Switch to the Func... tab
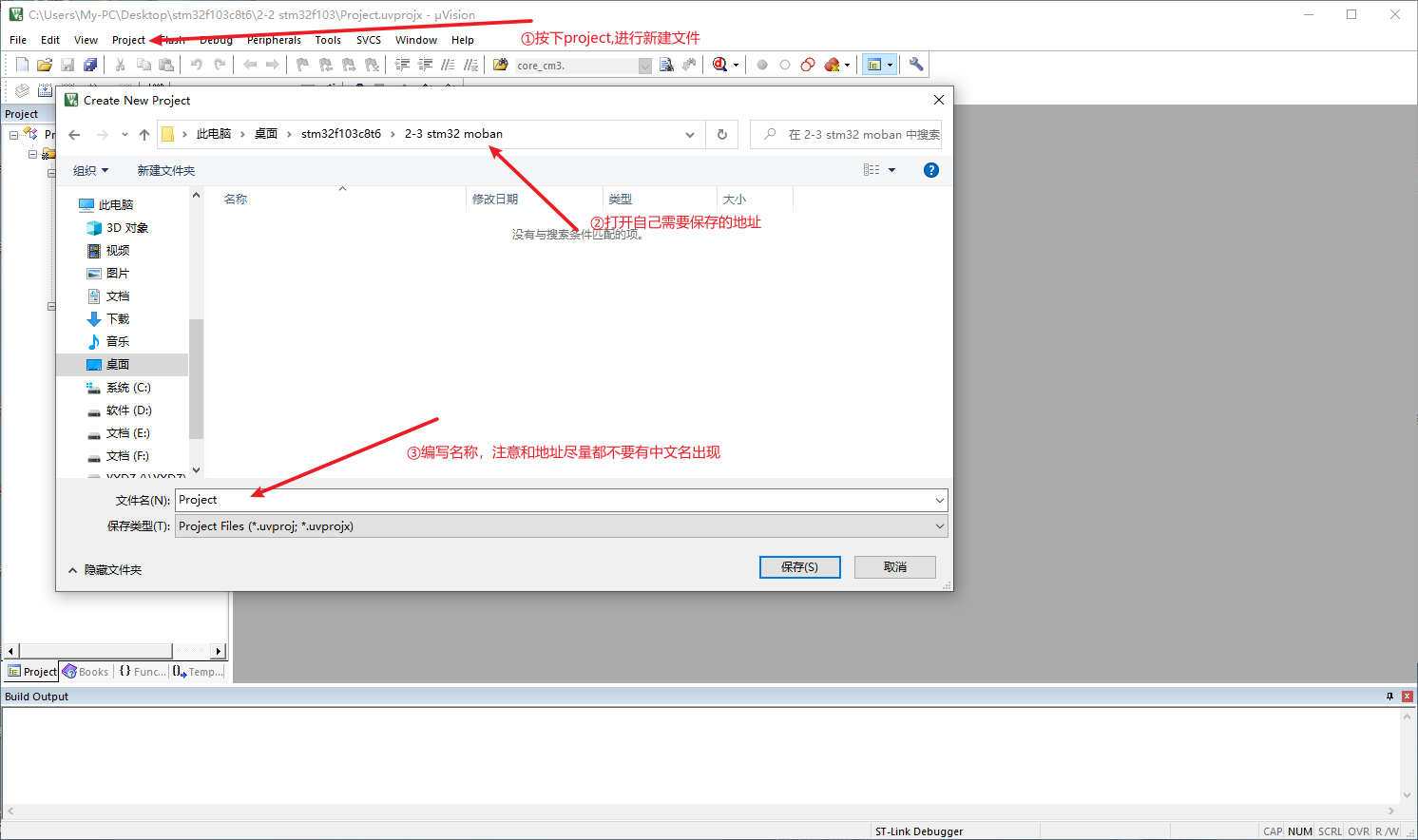The height and width of the screenshot is (840, 1418). 143,672
